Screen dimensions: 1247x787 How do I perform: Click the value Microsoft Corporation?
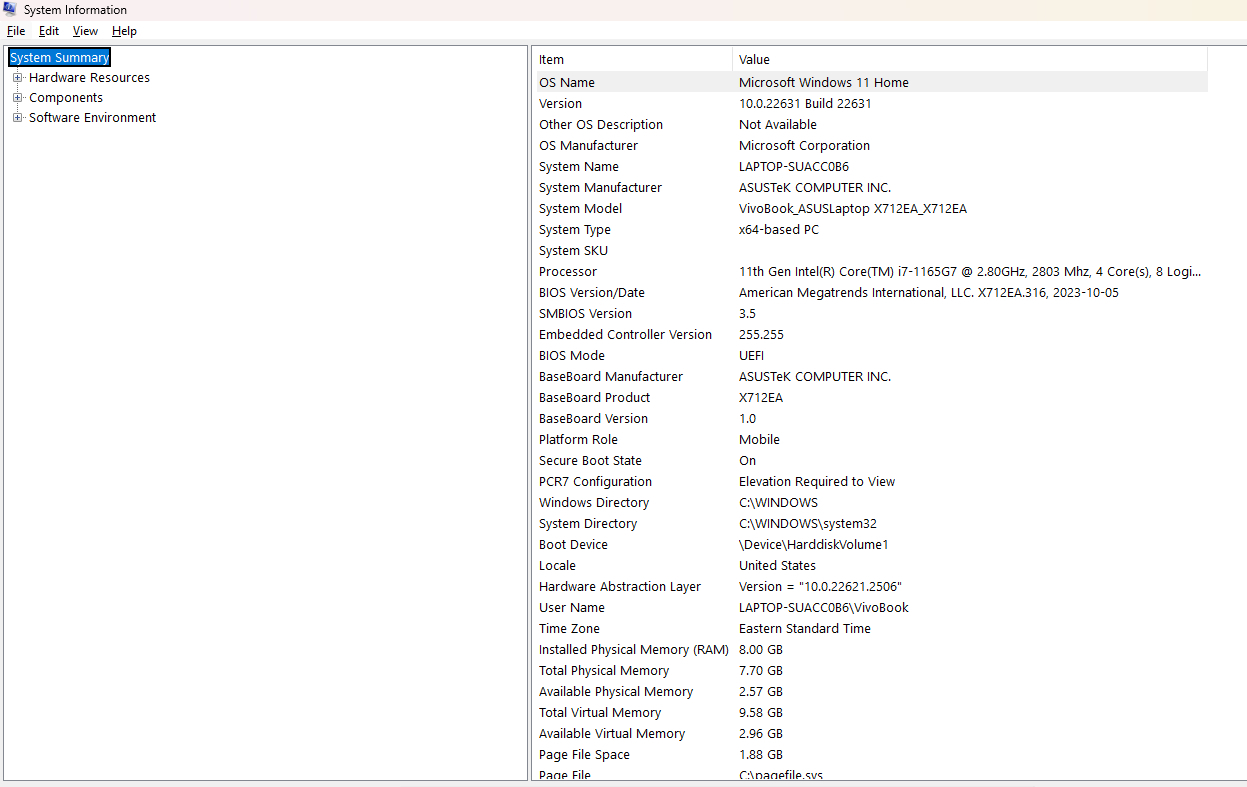pos(804,146)
